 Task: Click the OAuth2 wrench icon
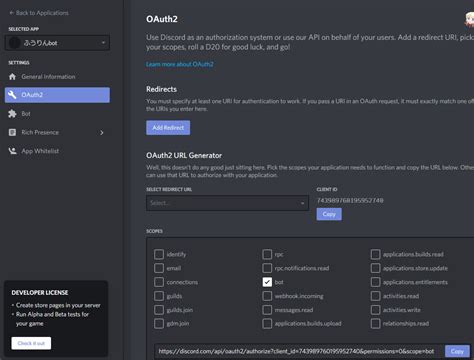point(12,95)
